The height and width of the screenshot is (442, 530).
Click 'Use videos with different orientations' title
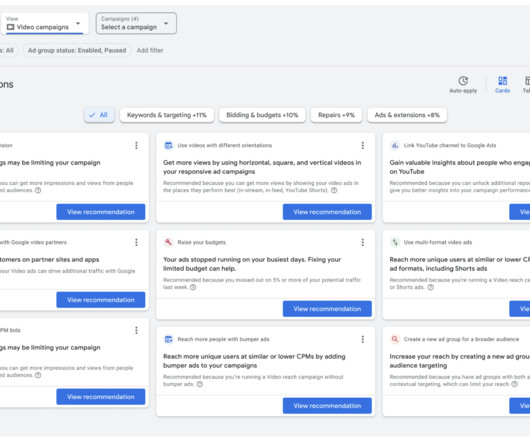tap(225, 145)
